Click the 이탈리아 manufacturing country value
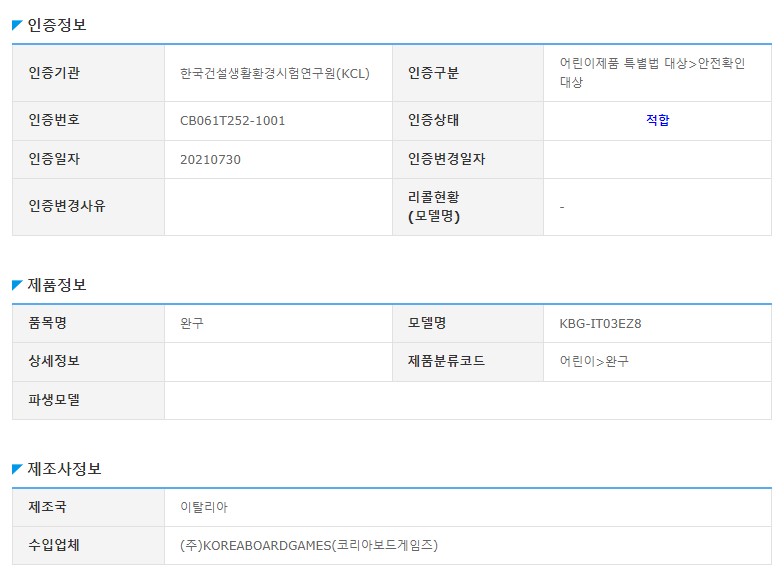The image size is (784, 588). point(204,508)
